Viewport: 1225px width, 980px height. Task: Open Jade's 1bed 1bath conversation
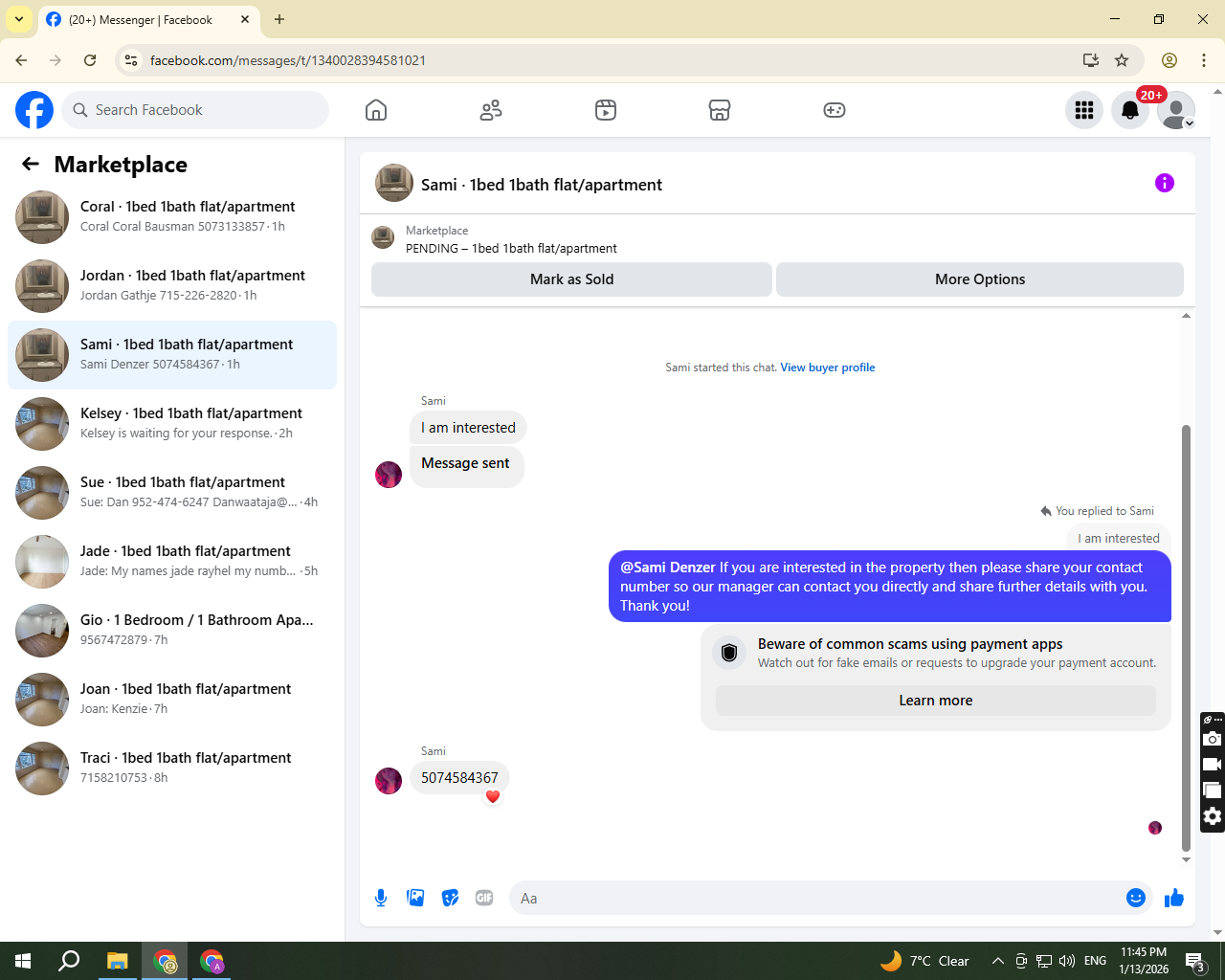click(172, 562)
